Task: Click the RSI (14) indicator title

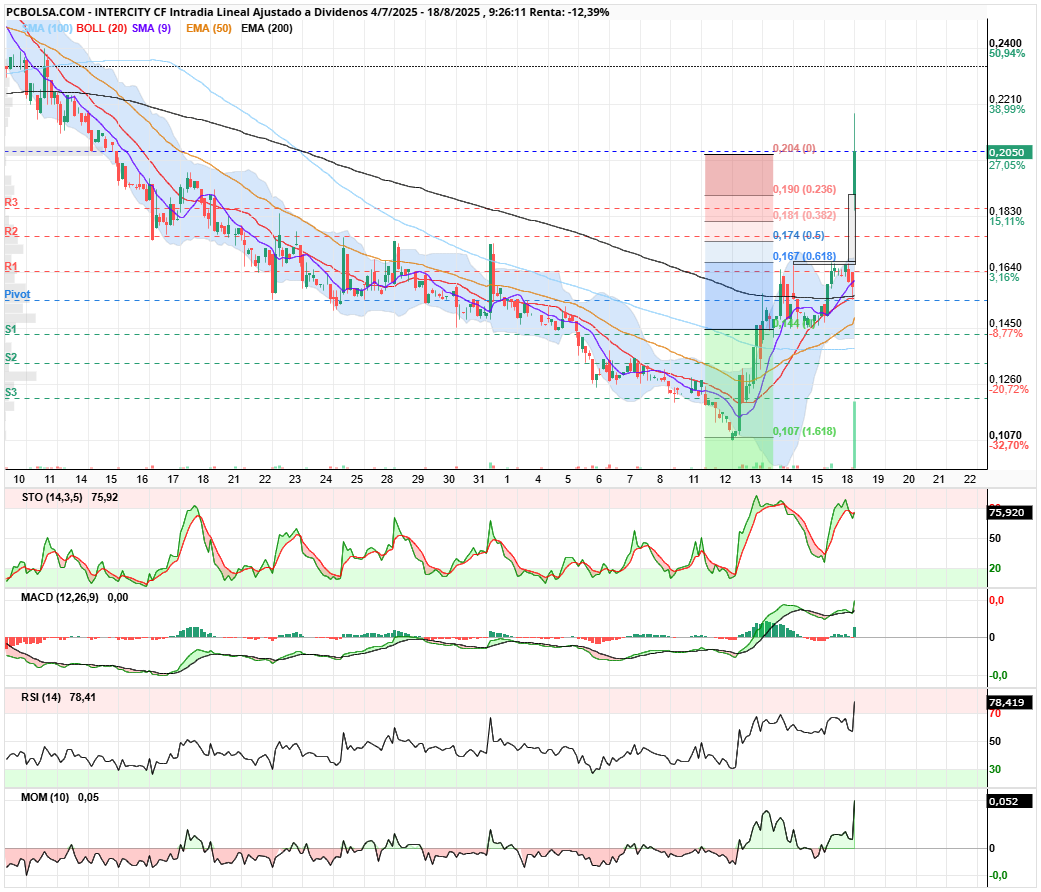Action: coord(41,698)
